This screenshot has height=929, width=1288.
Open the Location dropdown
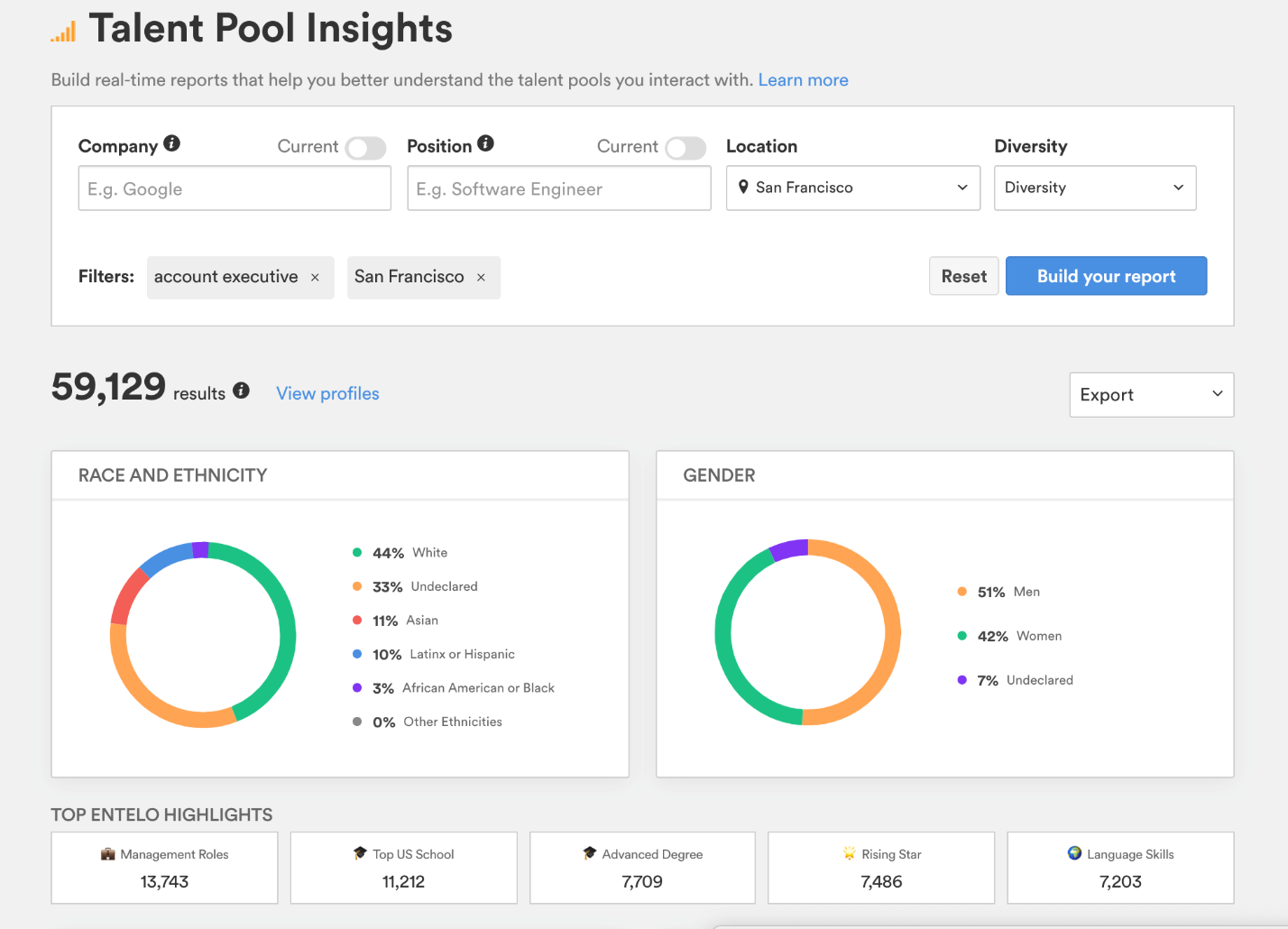[x=853, y=188]
